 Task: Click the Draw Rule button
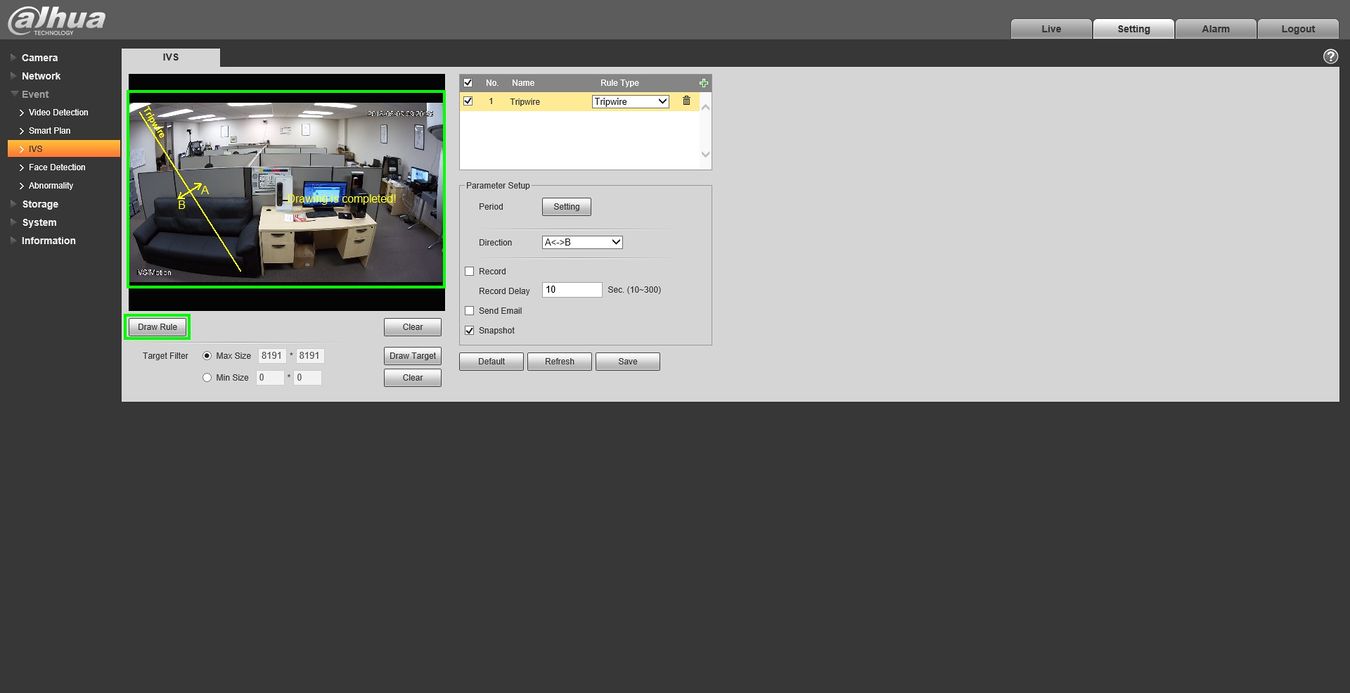tap(157, 327)
